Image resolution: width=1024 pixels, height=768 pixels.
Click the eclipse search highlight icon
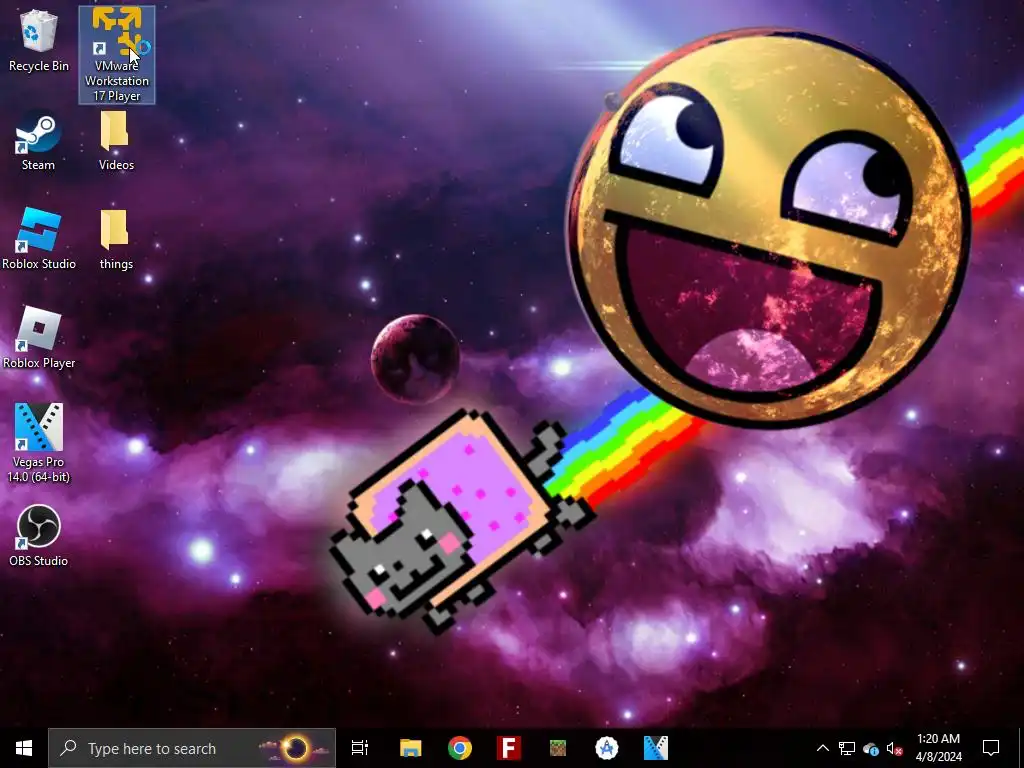coord(296,748)
